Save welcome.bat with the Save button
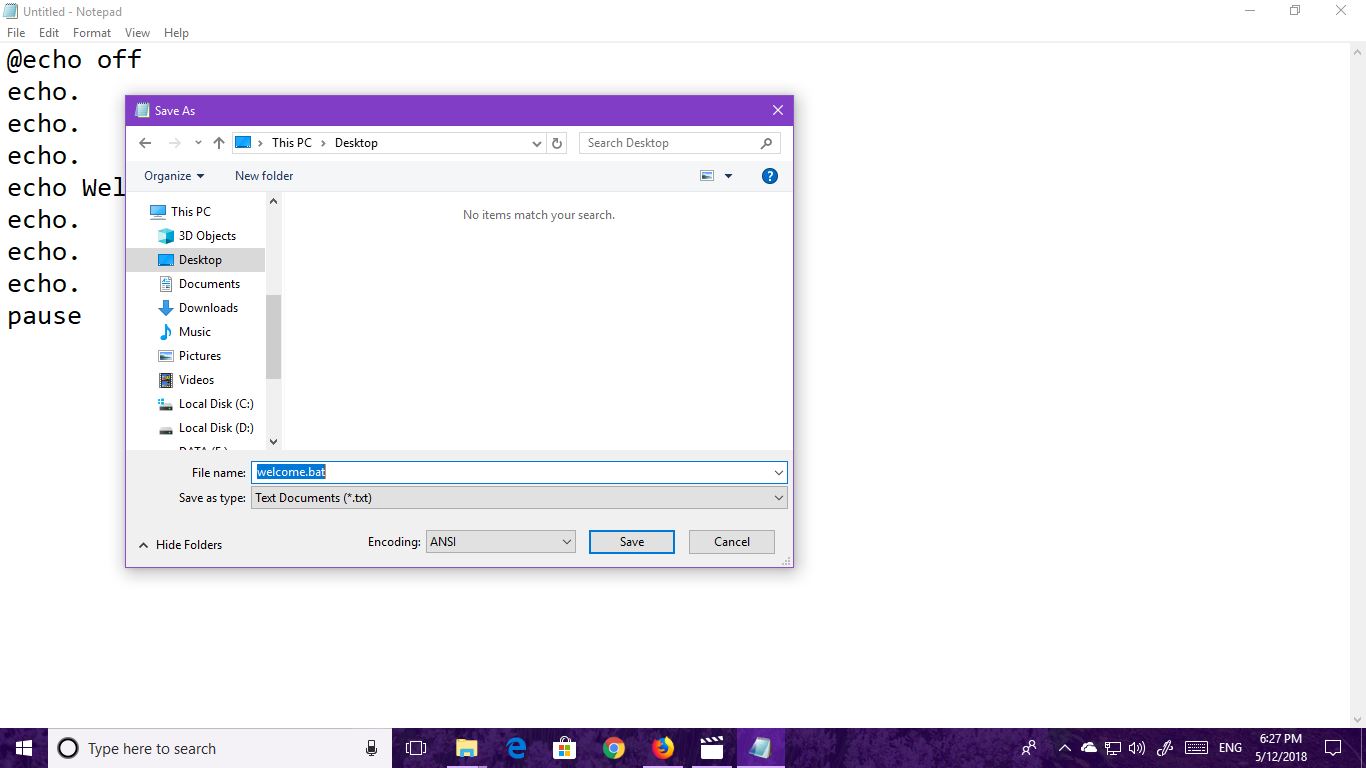The height and width of the screenshot is (768, 1366). click(x=631, y=541)
